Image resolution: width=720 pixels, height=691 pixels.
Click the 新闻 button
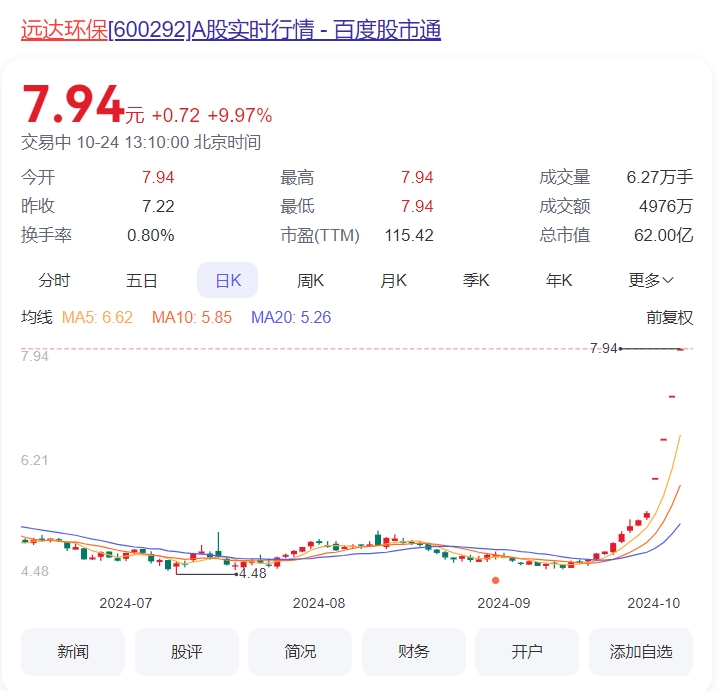[x=73, y=652]
